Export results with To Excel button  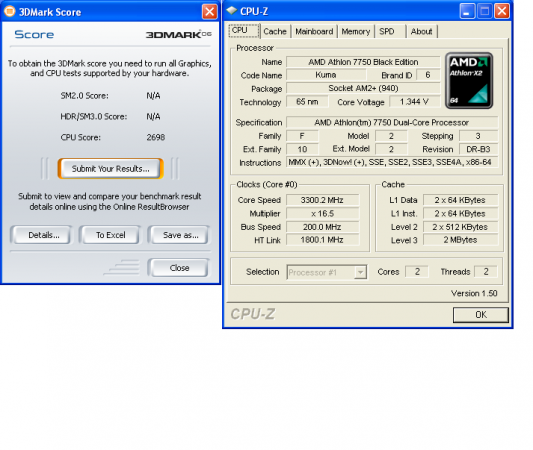pos(110,235)
